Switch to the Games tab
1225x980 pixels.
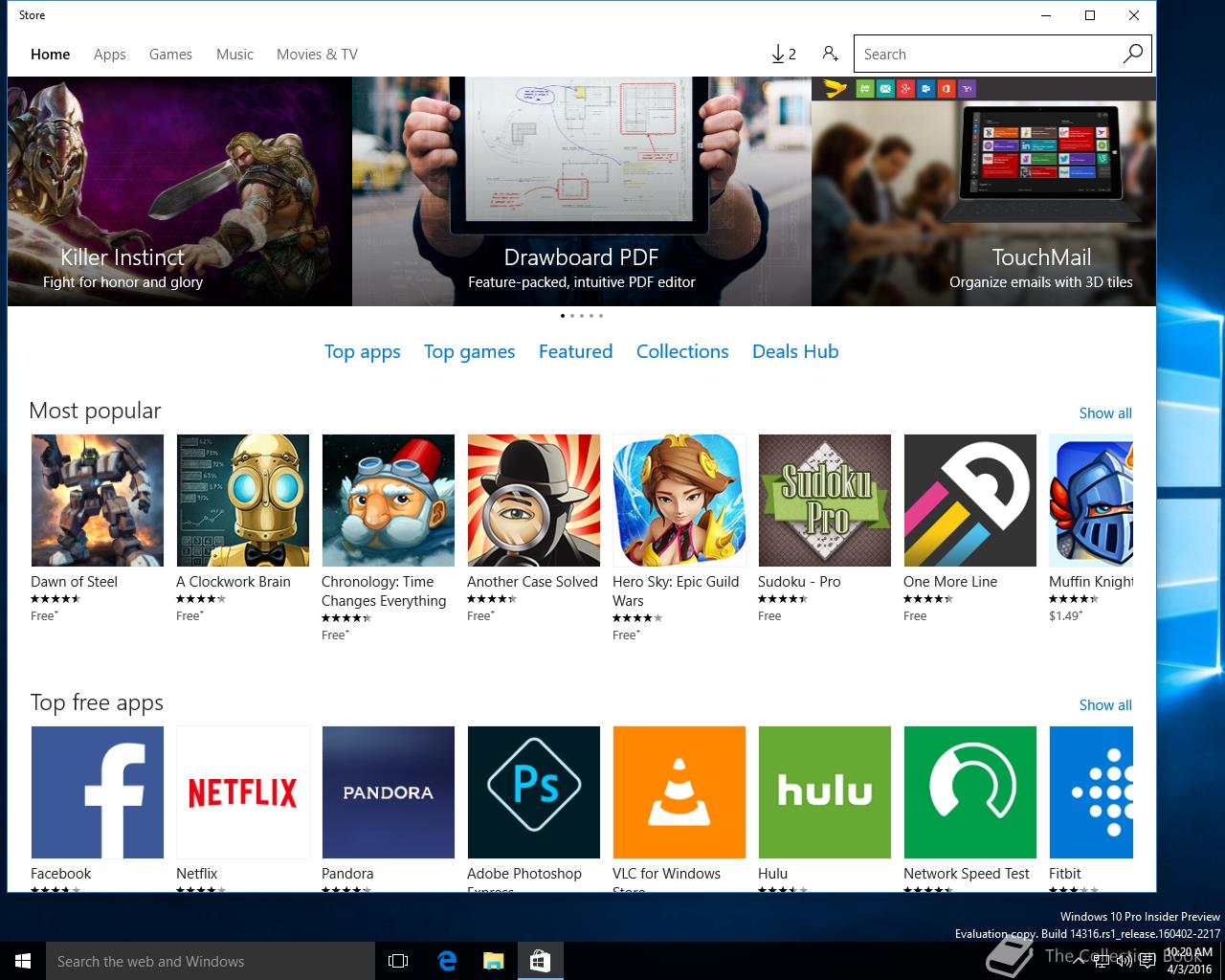[x=170, y=55]
